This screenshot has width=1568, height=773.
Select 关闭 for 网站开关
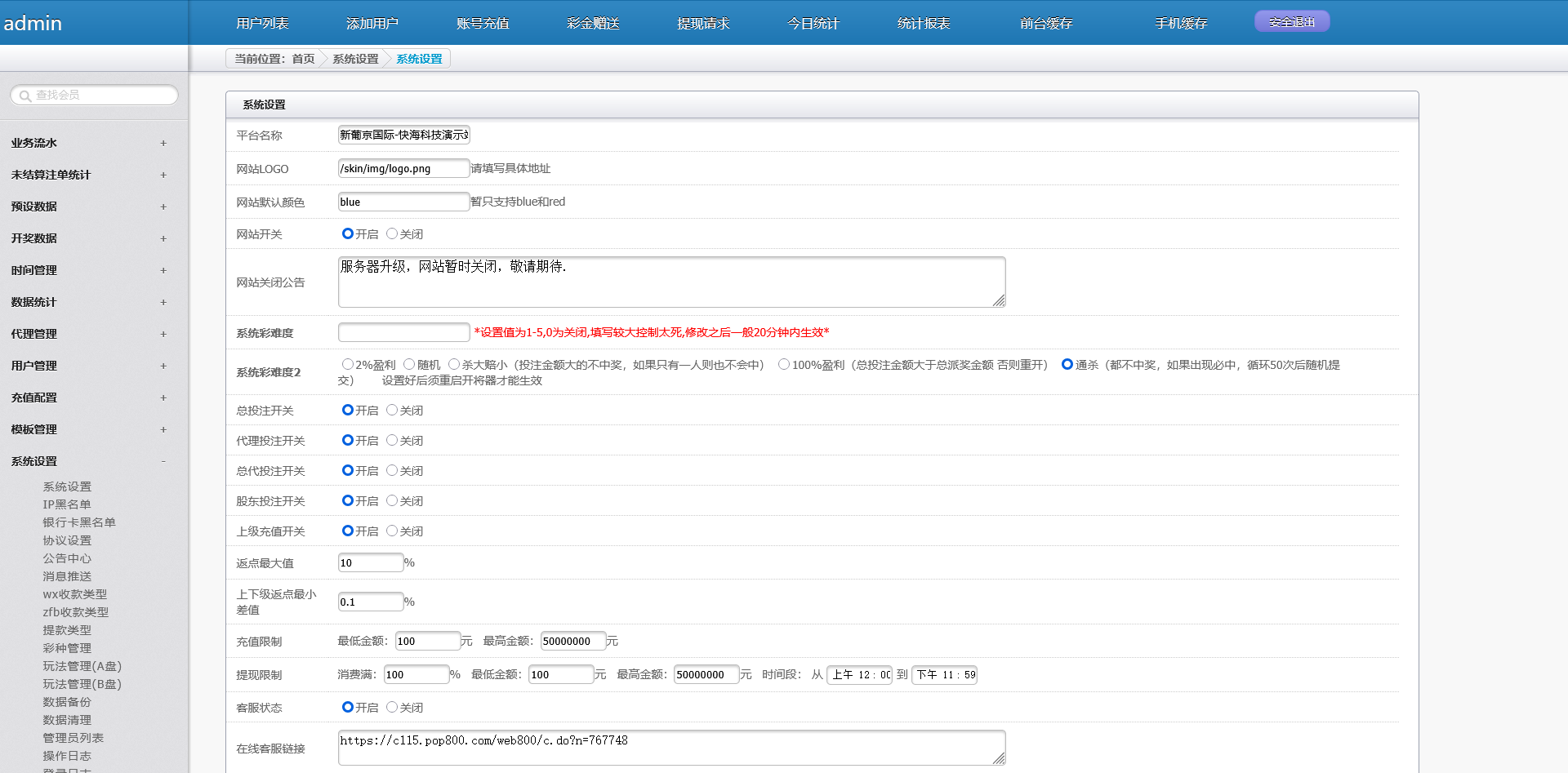(392, 234)
